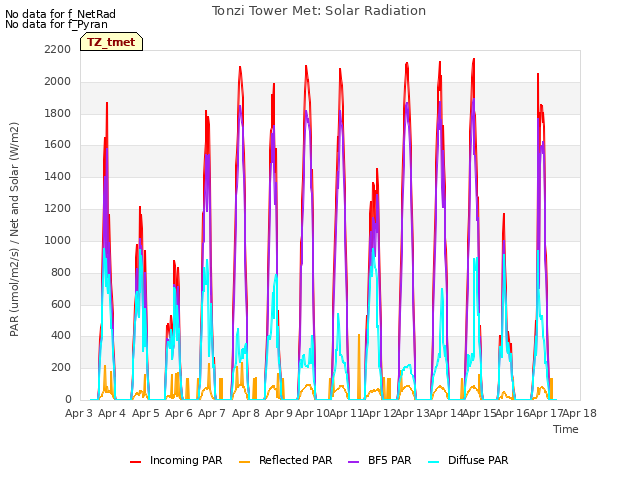Click the Apr 4 x-axis tick label

click(x=112, y=413)
